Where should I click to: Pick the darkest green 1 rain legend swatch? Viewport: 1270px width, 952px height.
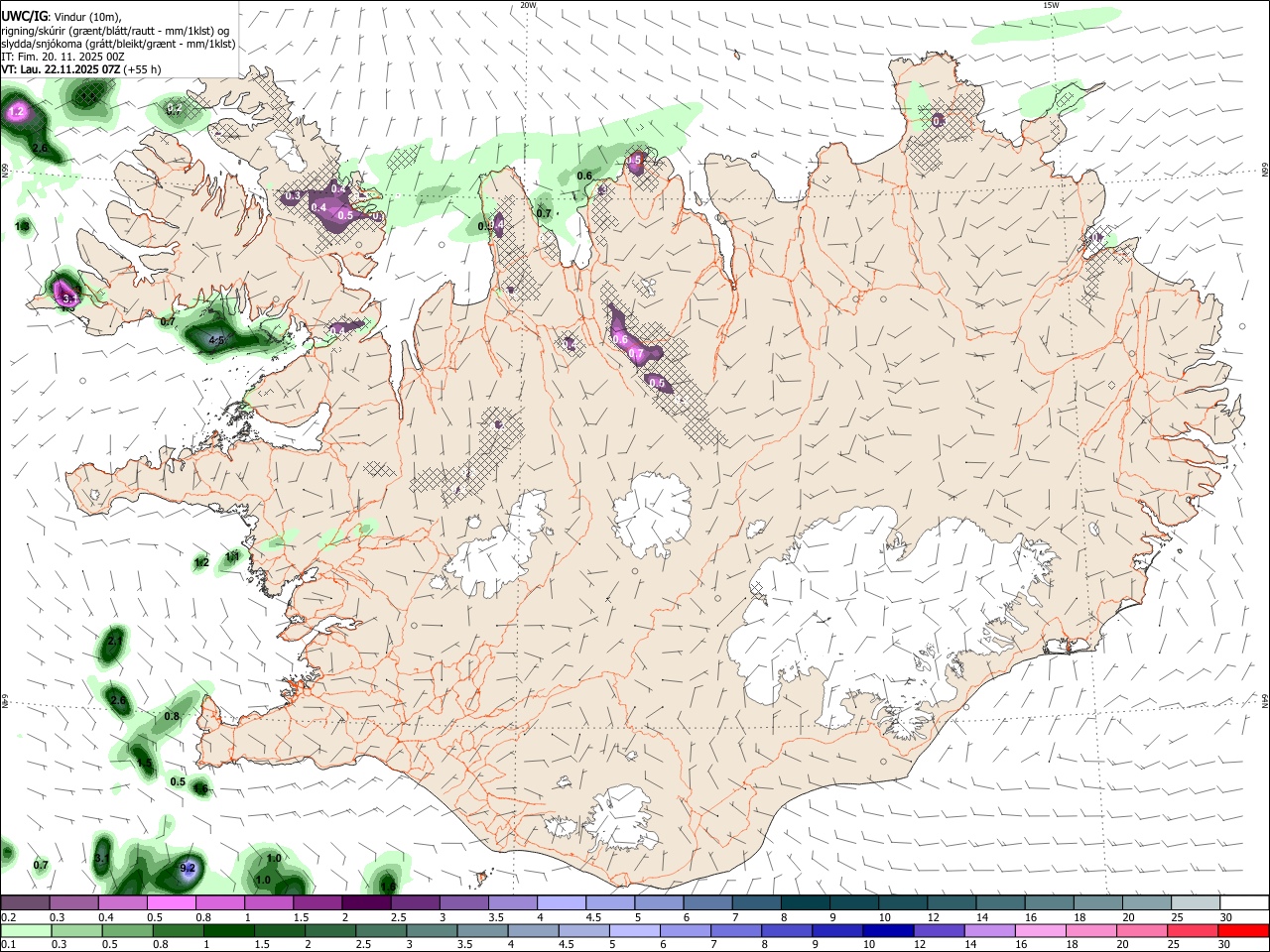pyautogui.click(x=229, y=931)
